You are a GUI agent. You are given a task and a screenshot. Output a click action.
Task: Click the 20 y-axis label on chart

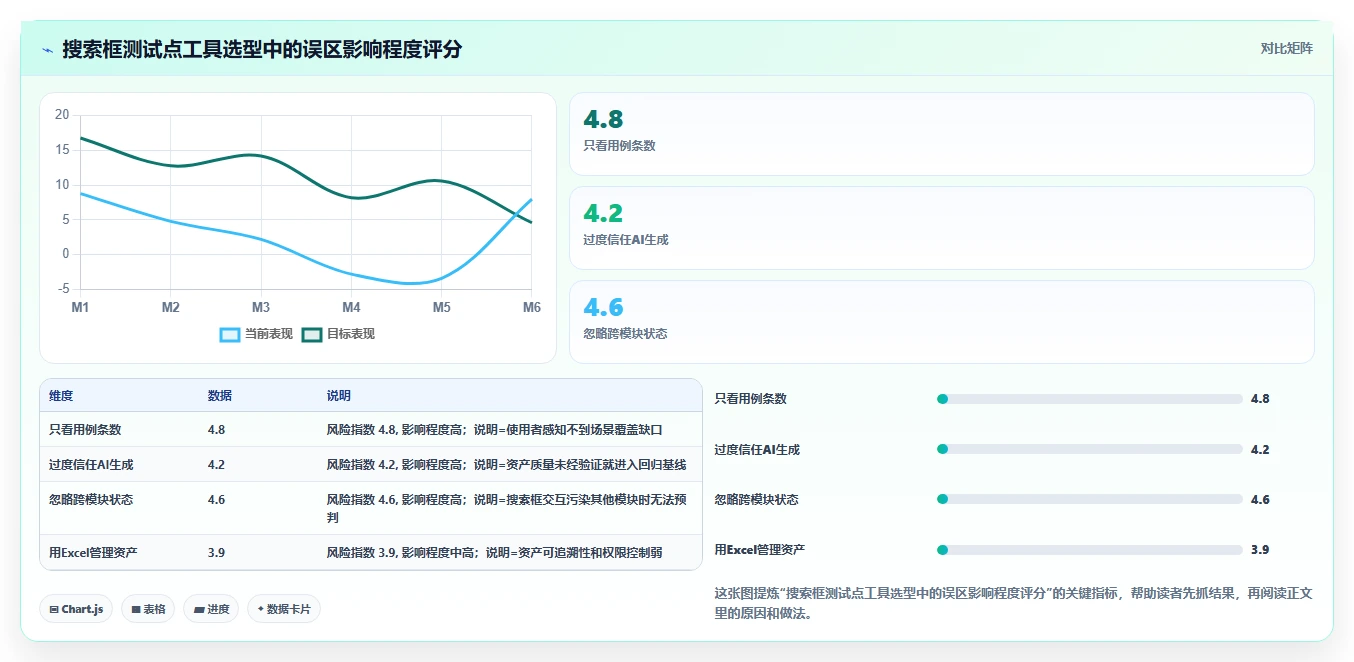[x=62, y=115]
